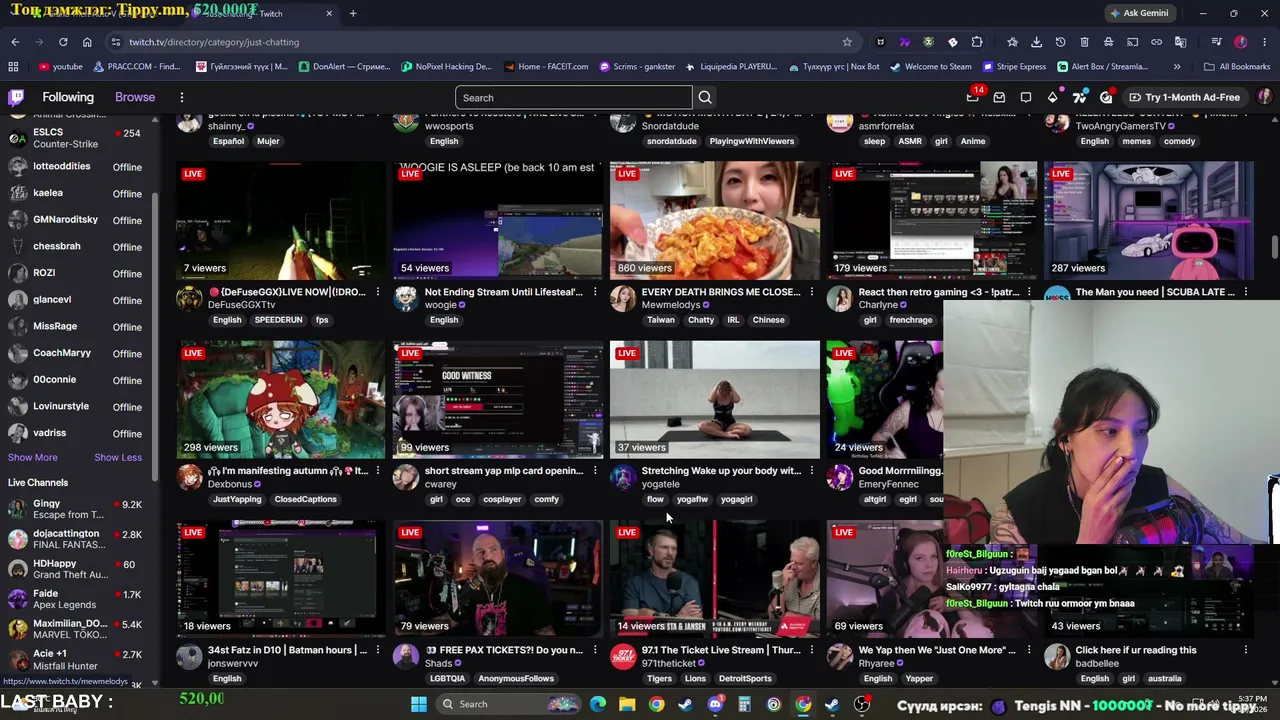This screenshot has height=720, width=1280.
Task: Open site information icon in address bar
Action: 116,42
